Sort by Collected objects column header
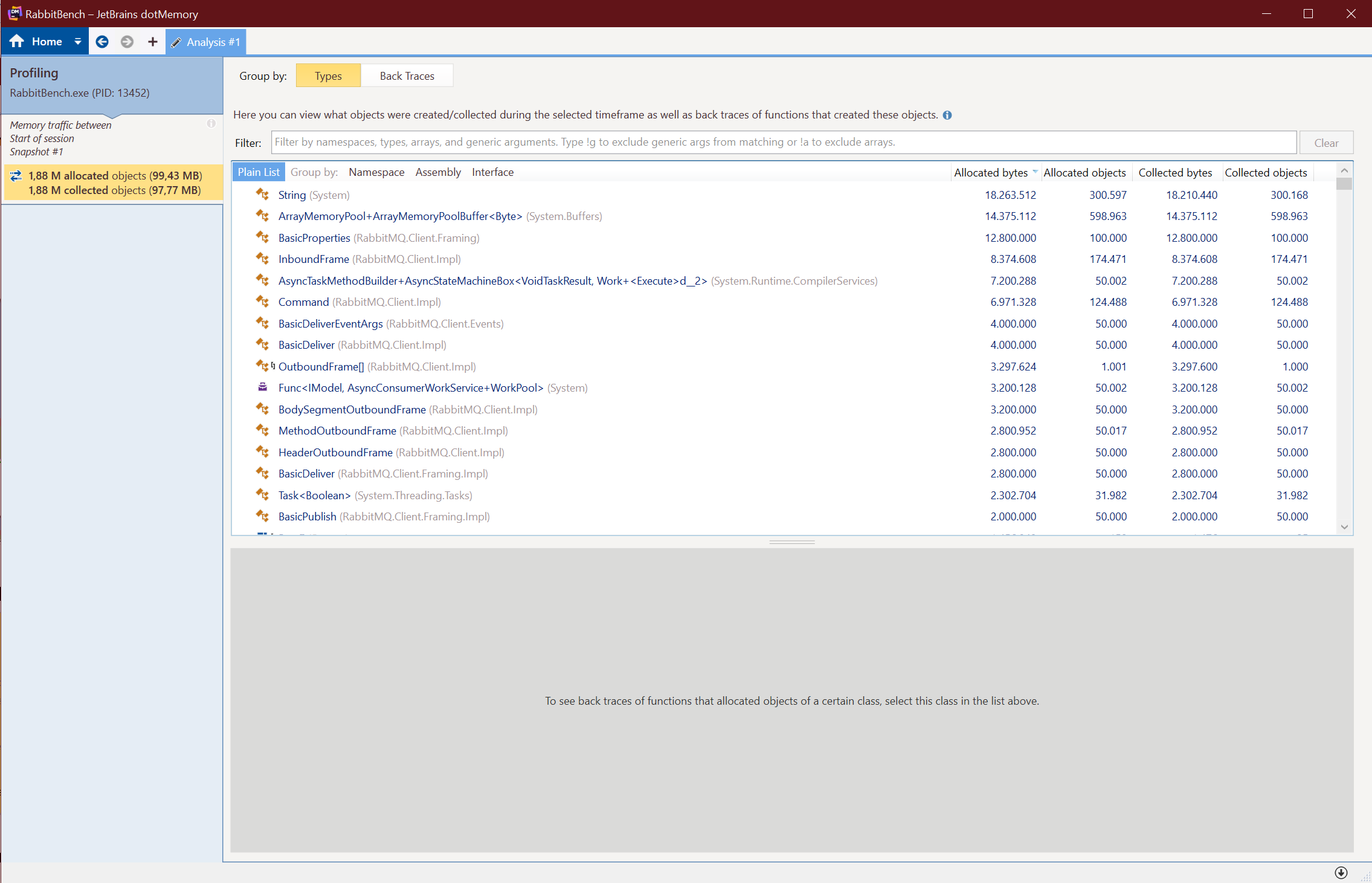The width and height of the screenshot is (1372, 883). 1266,173
